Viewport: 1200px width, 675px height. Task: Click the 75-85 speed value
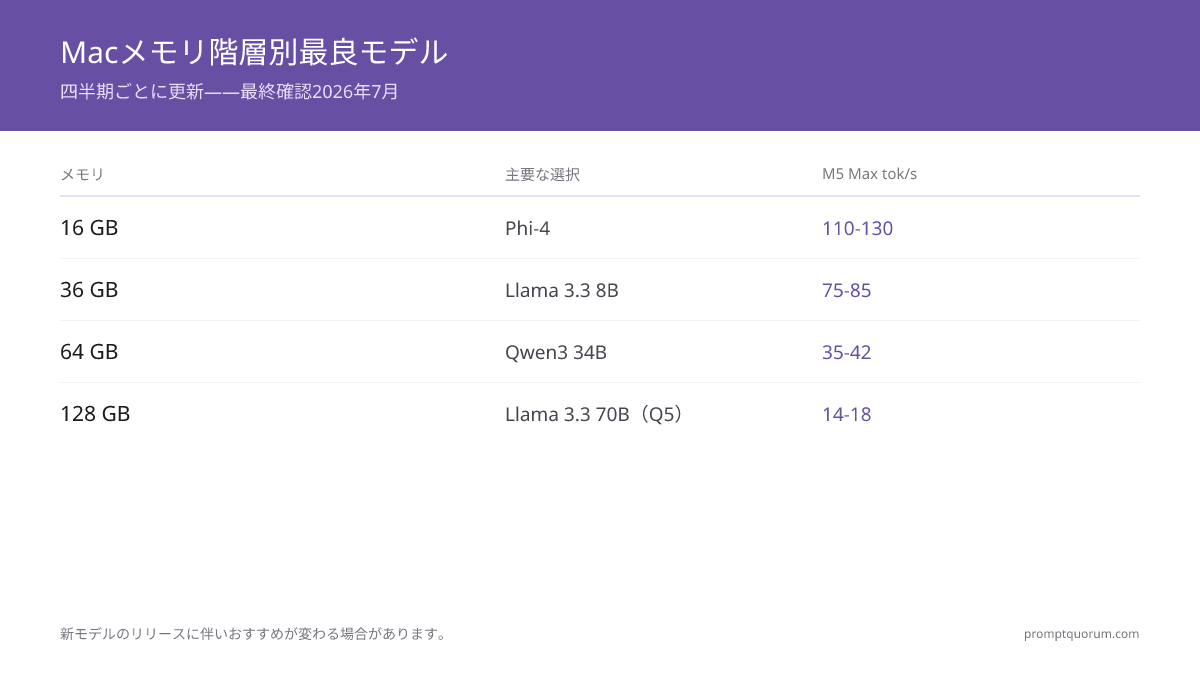(x=846, y=291)
